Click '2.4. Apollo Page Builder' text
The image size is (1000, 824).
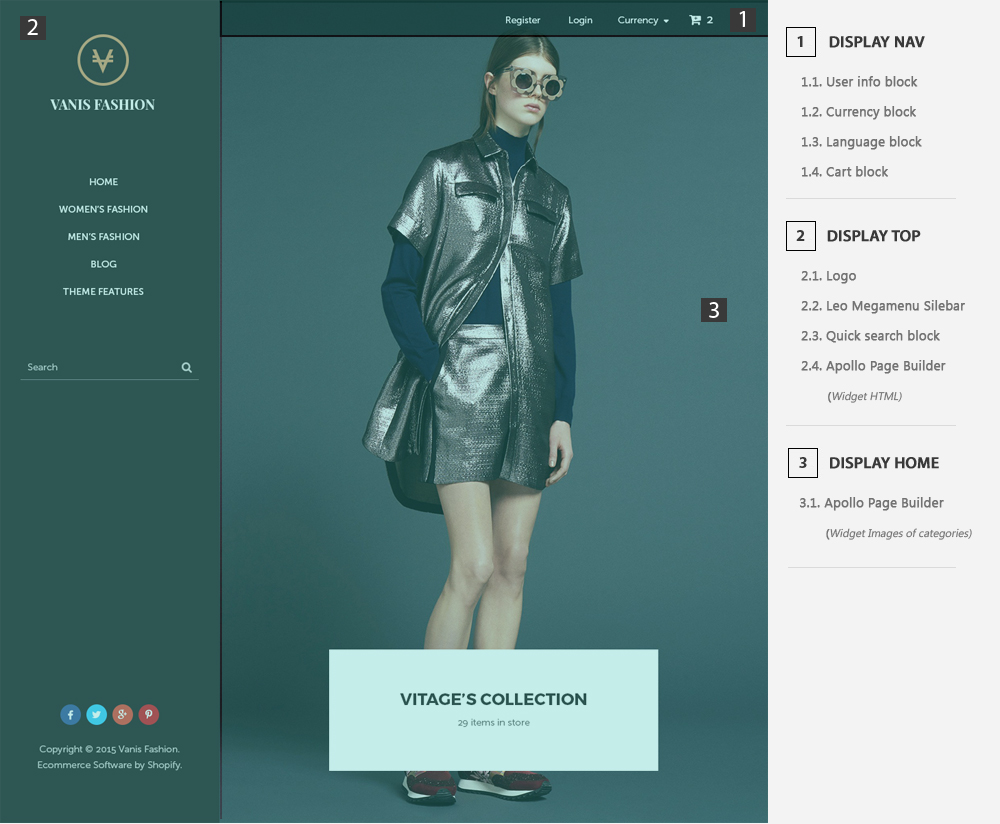(x=873, y=366)
